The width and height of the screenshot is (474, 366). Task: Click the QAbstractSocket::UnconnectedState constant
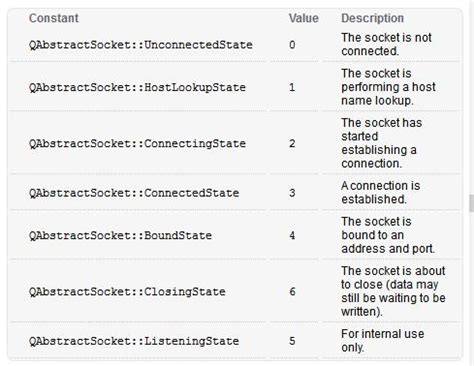click(x=141, y=45)
